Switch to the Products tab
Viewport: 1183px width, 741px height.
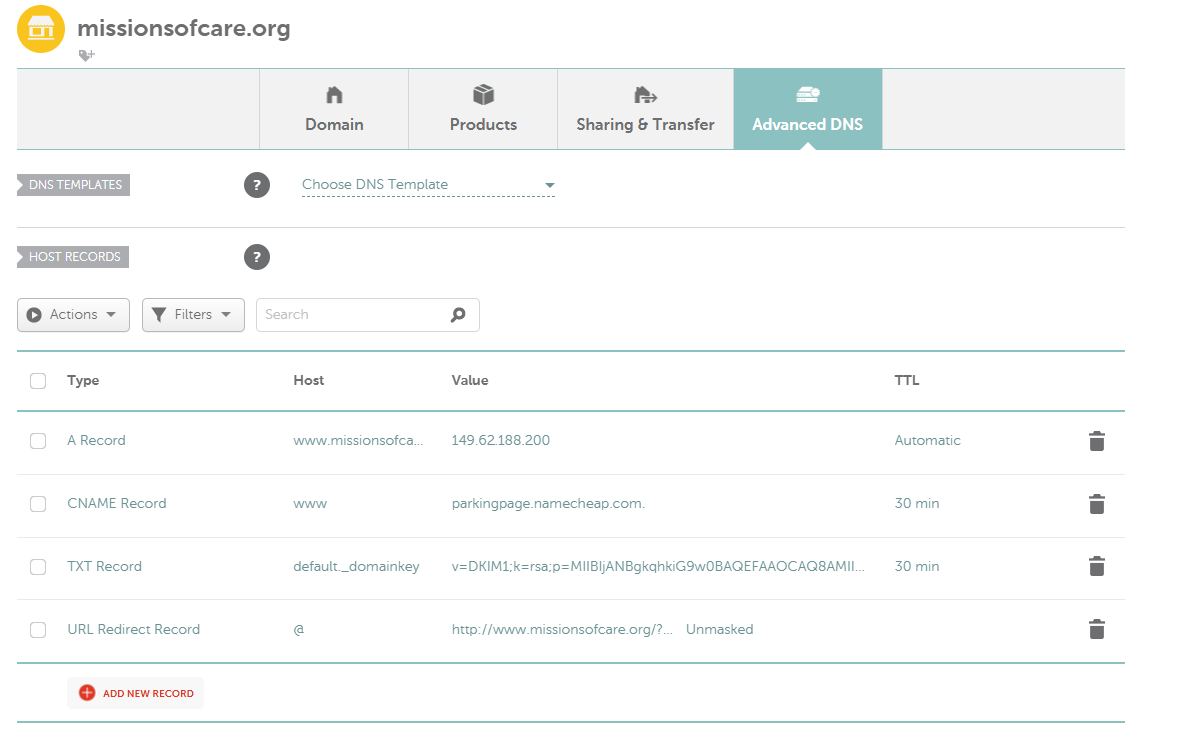click(484, 109)
